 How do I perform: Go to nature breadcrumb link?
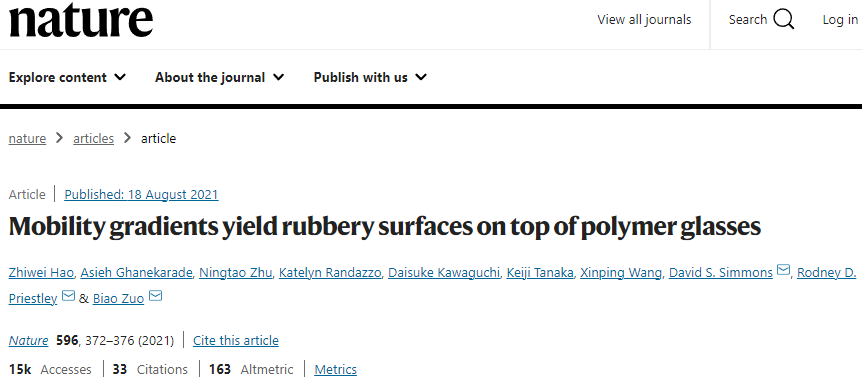point(27,138)
